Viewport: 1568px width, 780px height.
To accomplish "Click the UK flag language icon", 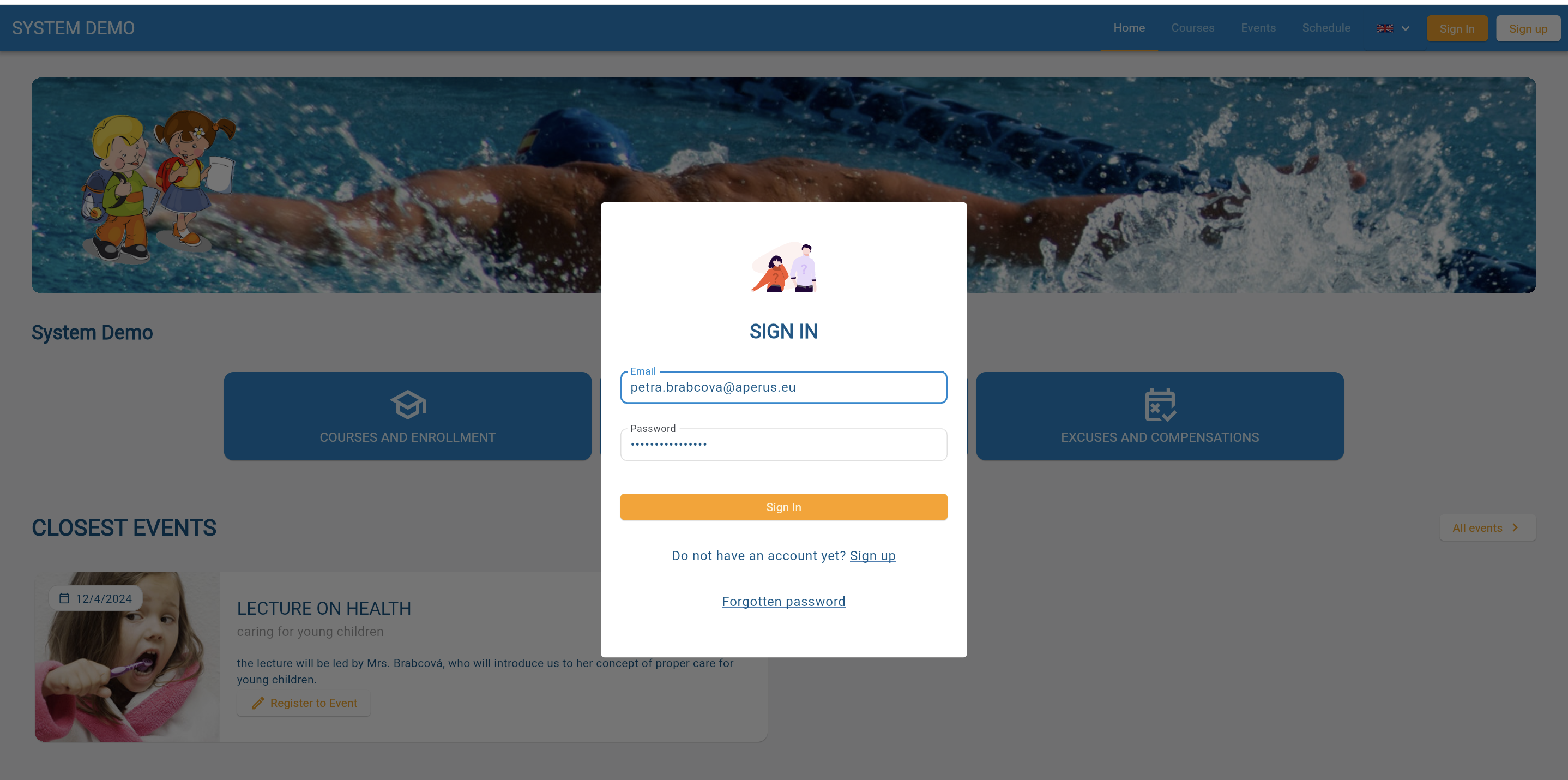I will [1385, 28].
